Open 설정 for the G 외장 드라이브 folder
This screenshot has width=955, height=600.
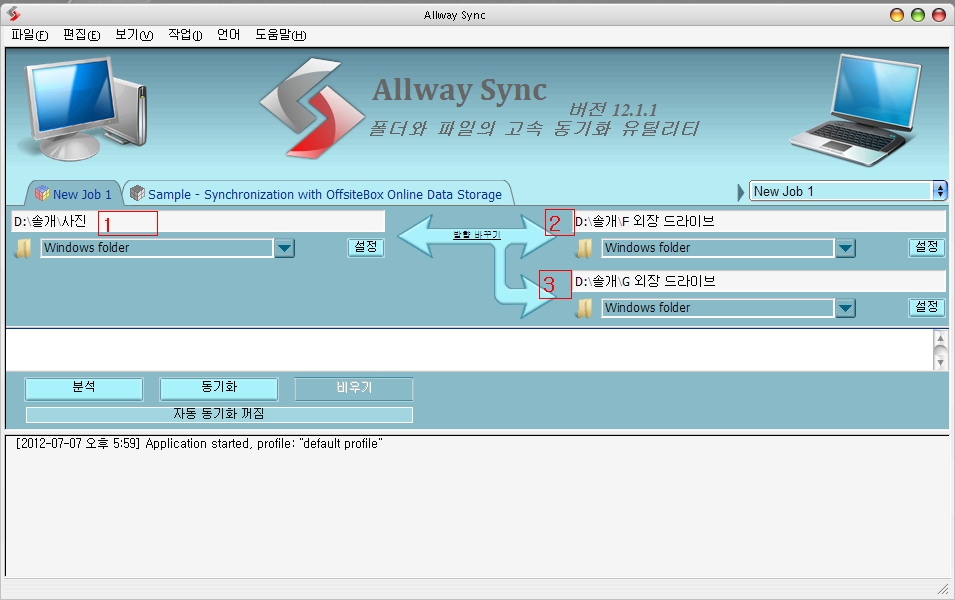coord(927,307)
